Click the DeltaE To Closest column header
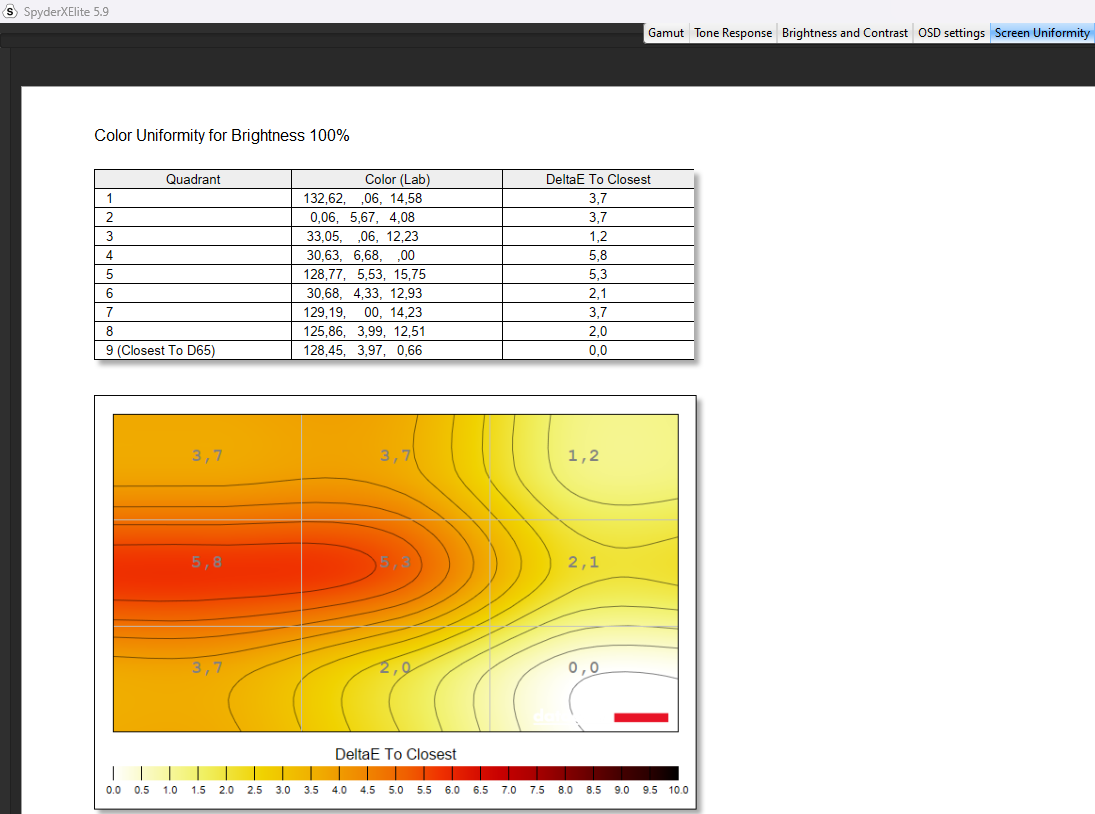 click(x=598, y=180)
